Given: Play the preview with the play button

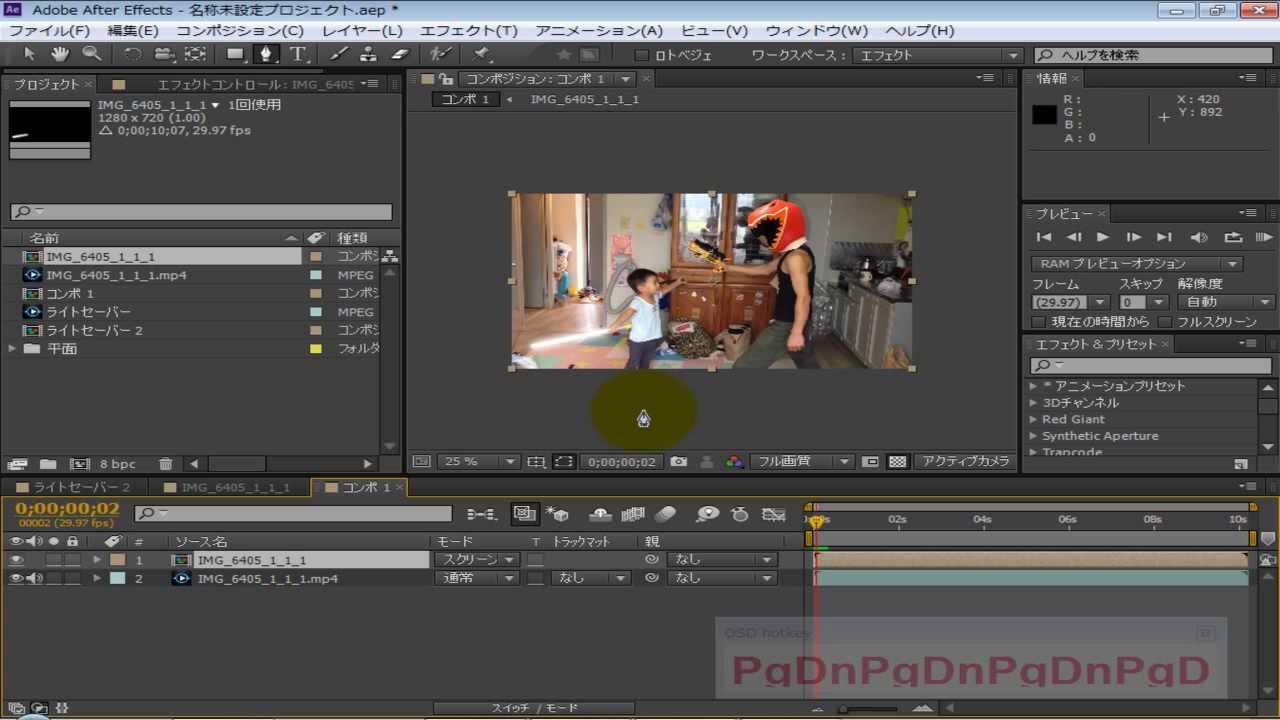Looking at the screenshot, I should [1103, 238].
